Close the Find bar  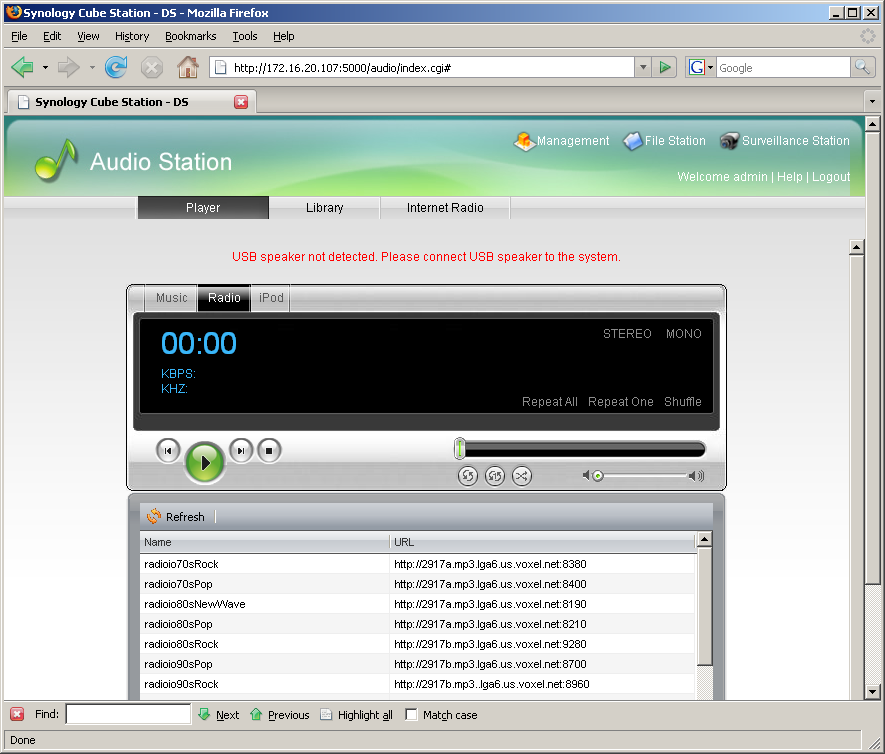pyautogui.click(x=17, y=714)
